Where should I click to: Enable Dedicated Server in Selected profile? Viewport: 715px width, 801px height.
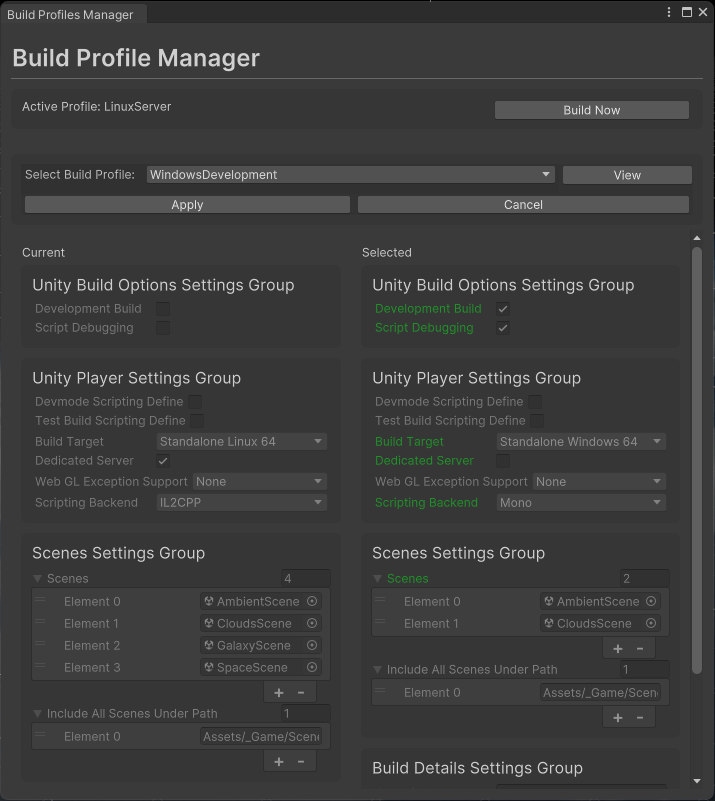pyautogui.click(x=503, y=461)
